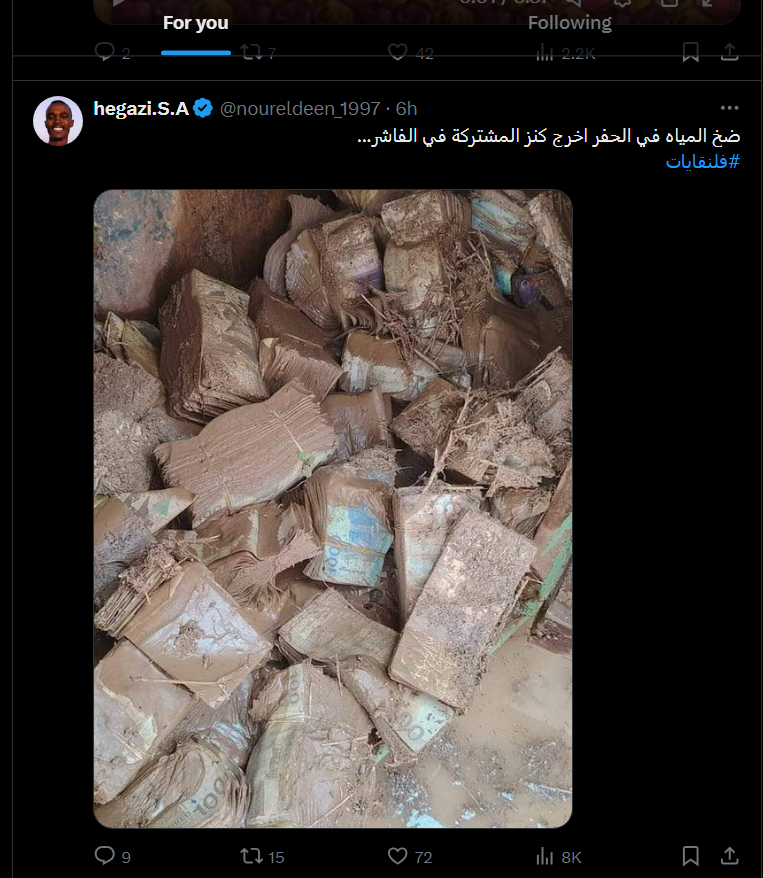
Task: Bookmark hegazi.S.A's post
Action: point(691,856)
